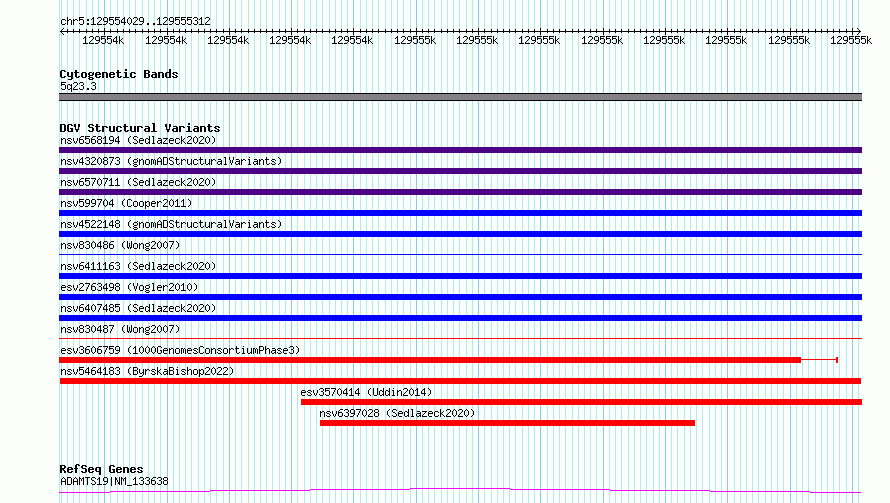Open variant nsv599704 (Cooper2011)
This screenshot has width=890, height=503.
tap(460, 213)
